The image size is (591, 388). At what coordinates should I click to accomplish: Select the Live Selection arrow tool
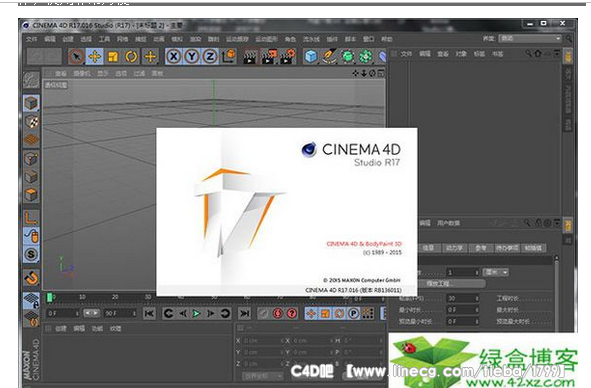[x=77, y=57]
